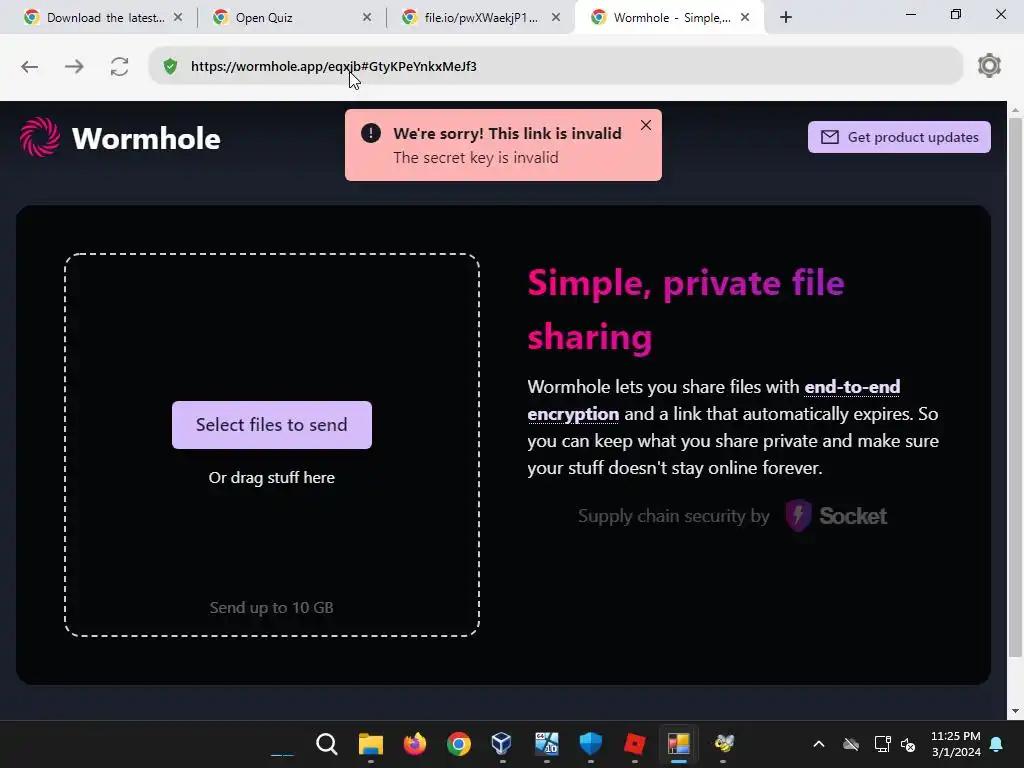
Task: Open a new browser tab
Action: pos(786,18)
